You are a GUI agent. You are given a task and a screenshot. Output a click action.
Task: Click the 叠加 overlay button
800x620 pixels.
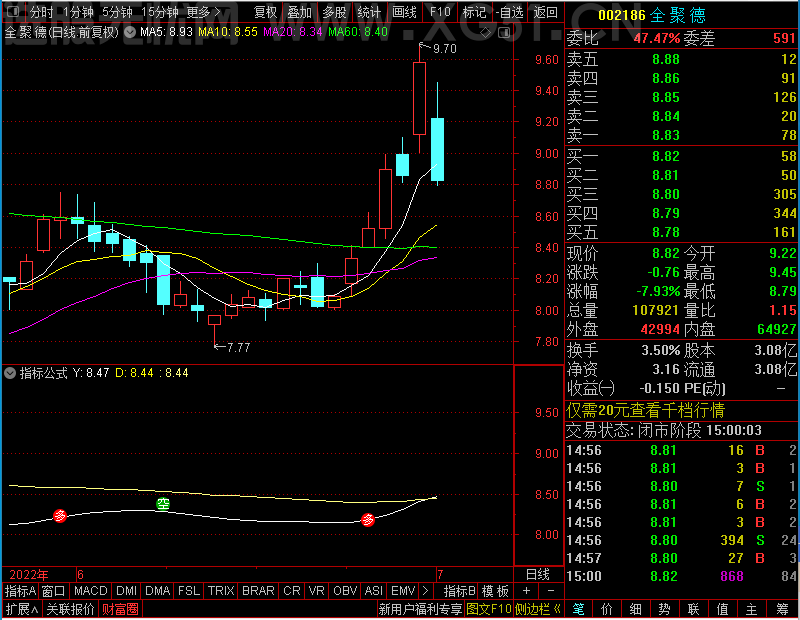(299, 12)
